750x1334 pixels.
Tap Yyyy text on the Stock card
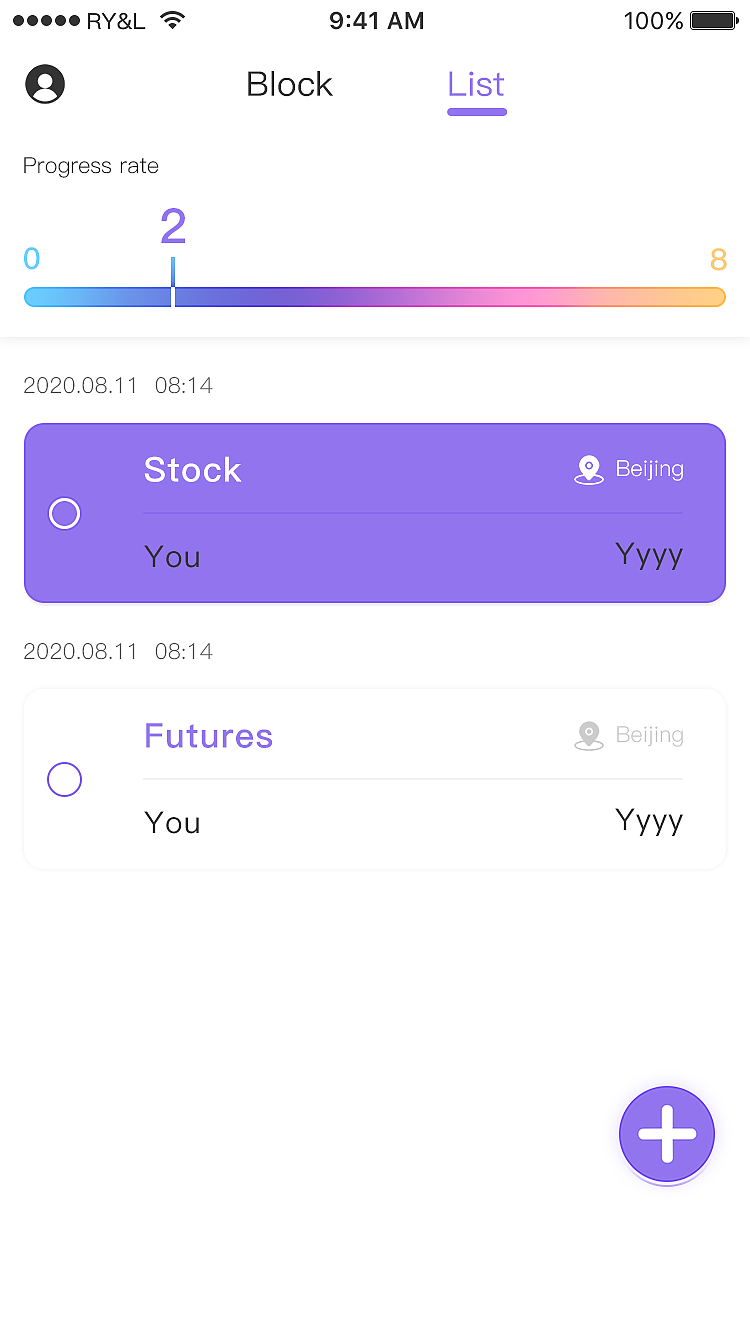pos(649,556)
